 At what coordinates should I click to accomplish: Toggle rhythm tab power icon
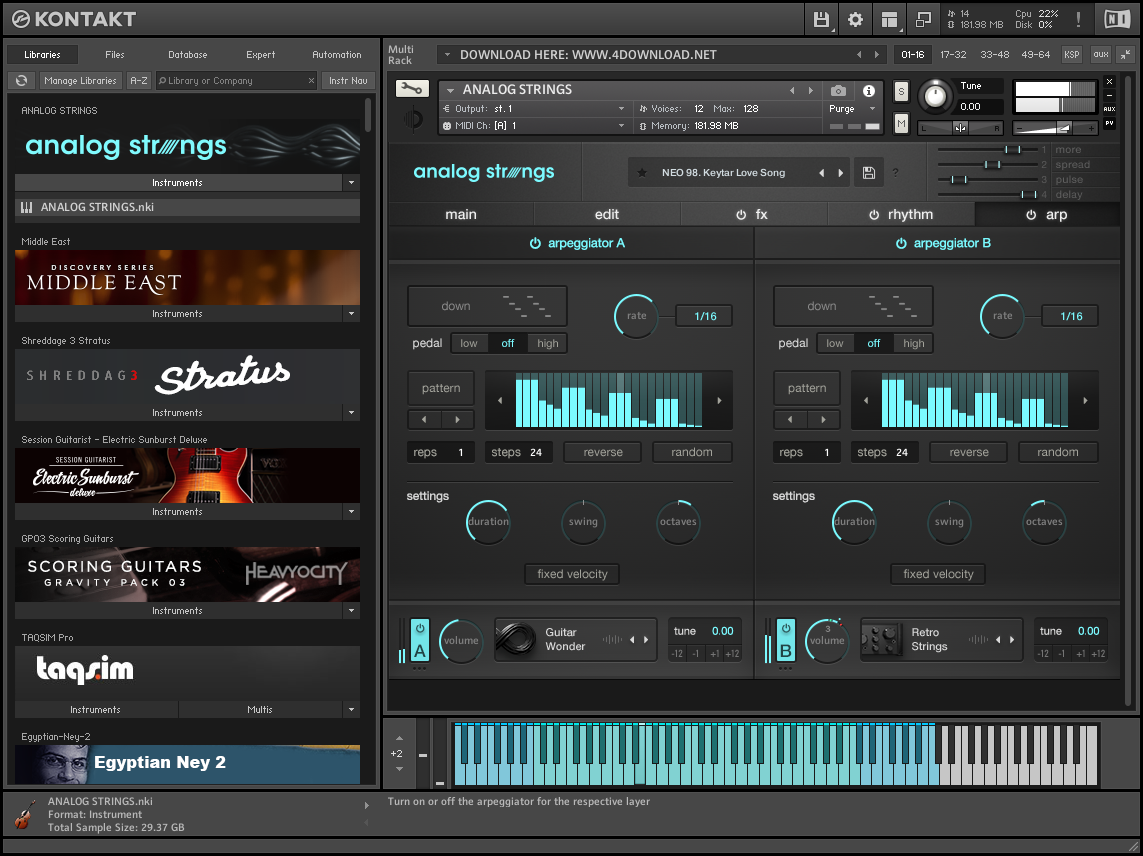coord(874,215)
